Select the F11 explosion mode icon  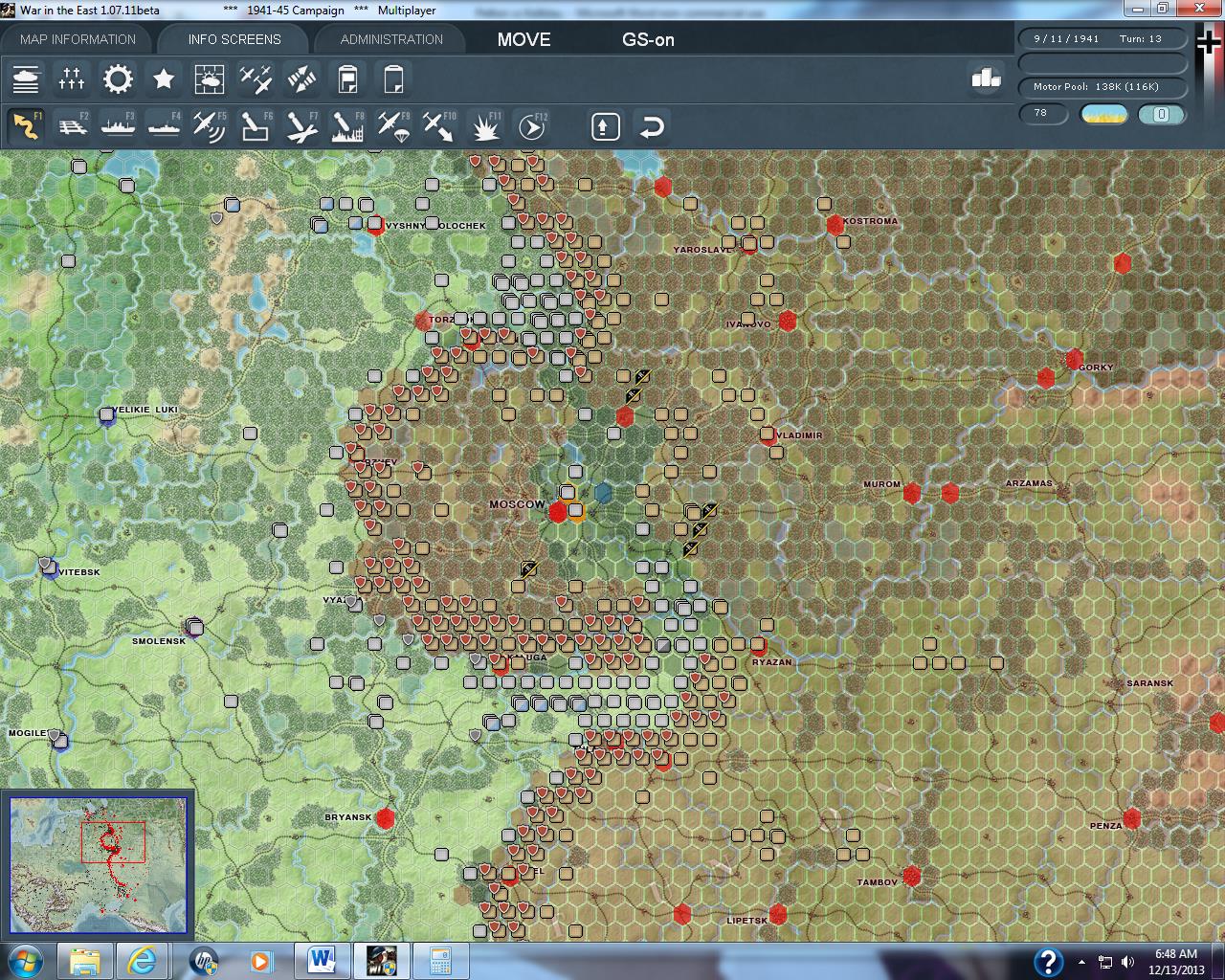[485, 126]
